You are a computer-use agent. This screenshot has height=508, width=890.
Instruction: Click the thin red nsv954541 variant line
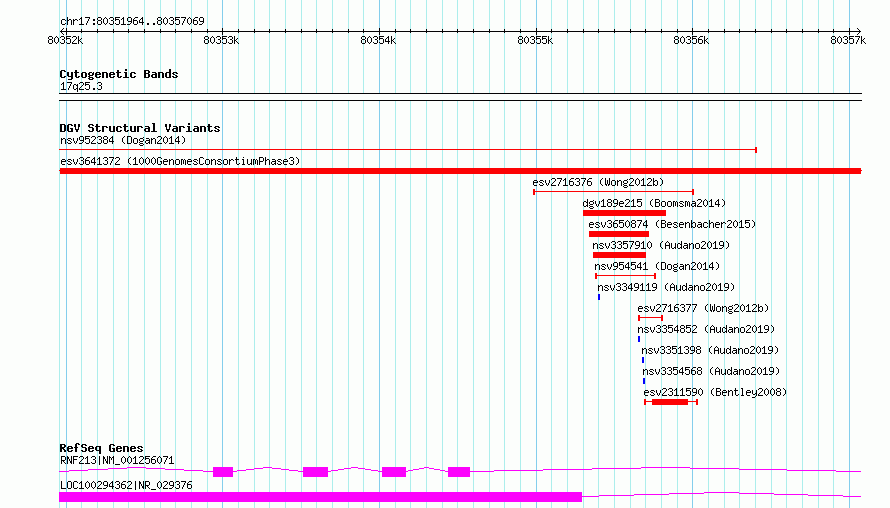coord(625,276)
